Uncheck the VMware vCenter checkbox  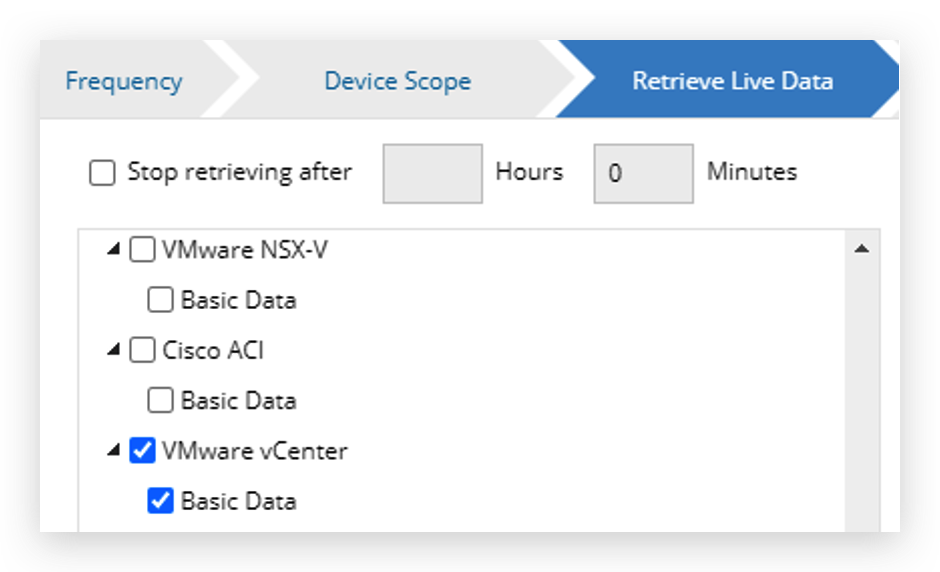pyautogui.click(x=143, y=451)
